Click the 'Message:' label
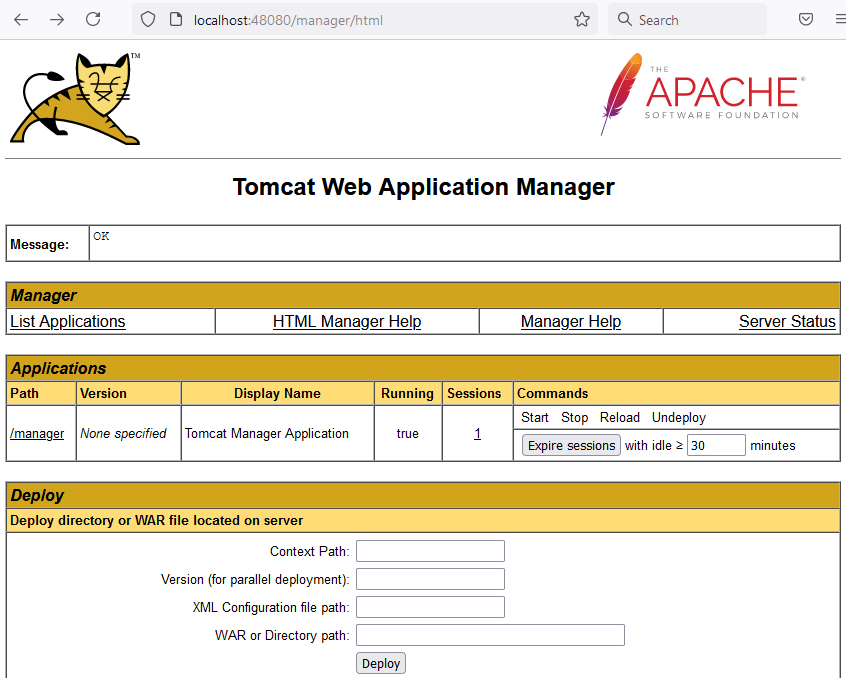This screenshot has height=678, width=846. pyautogui.click(x=39, y=244)
